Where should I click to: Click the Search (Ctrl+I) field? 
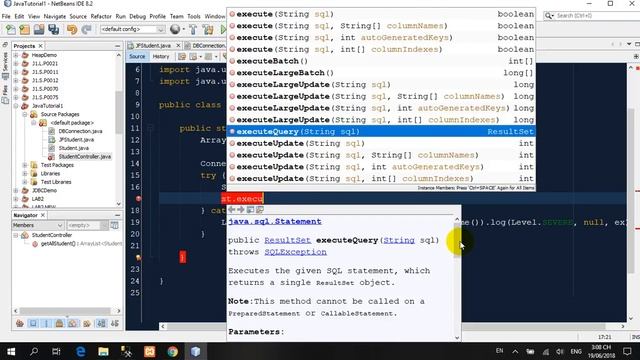coord(591,16)
